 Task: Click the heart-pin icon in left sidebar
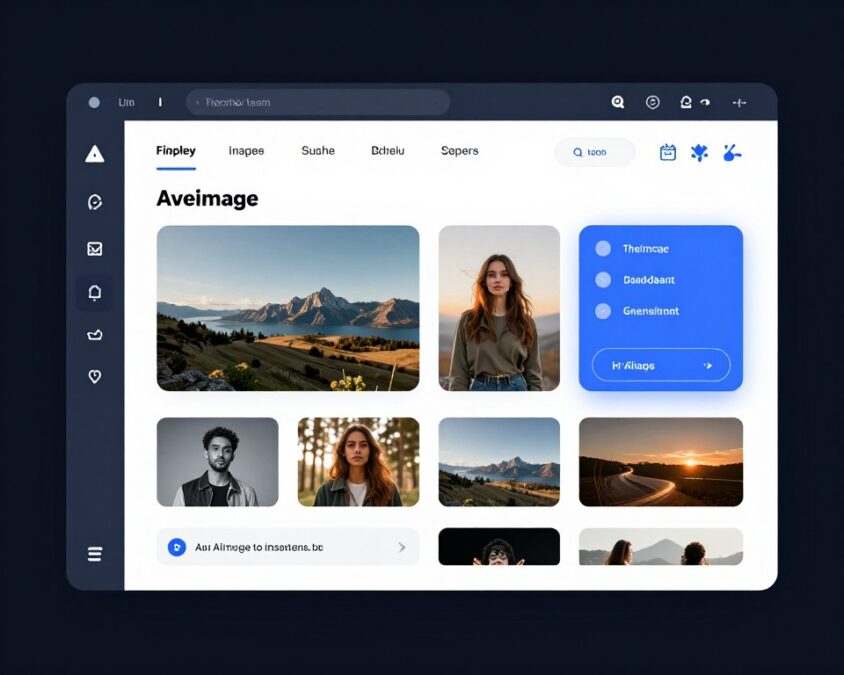tap(93, 376)
